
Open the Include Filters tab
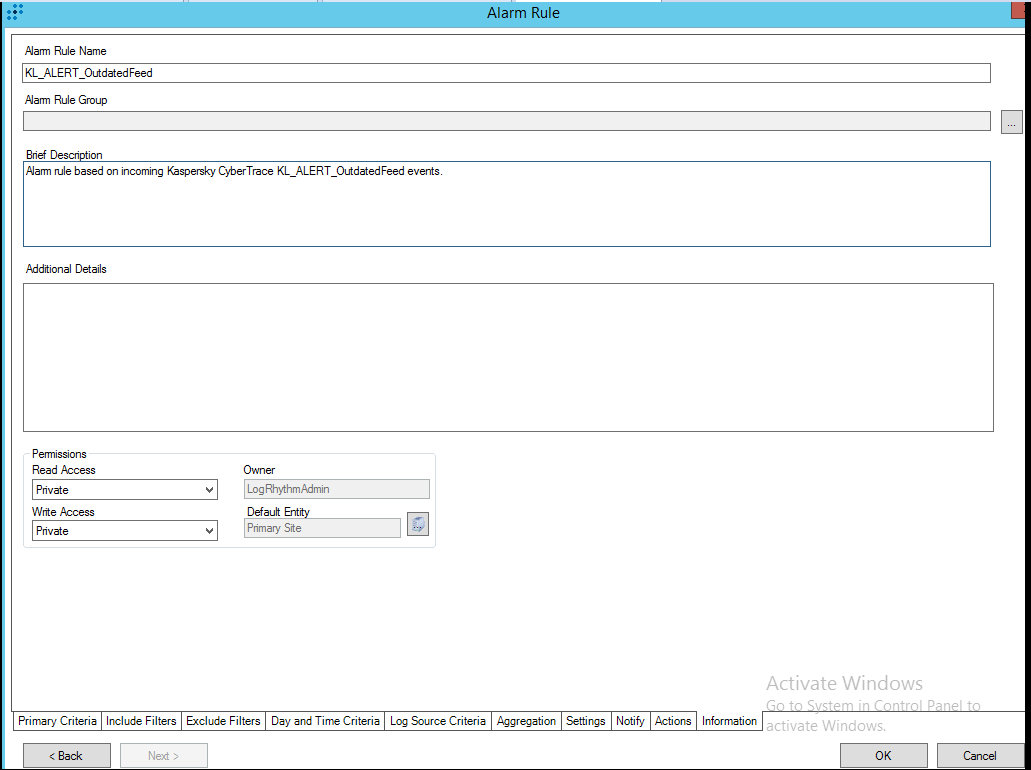click(141, 720)
